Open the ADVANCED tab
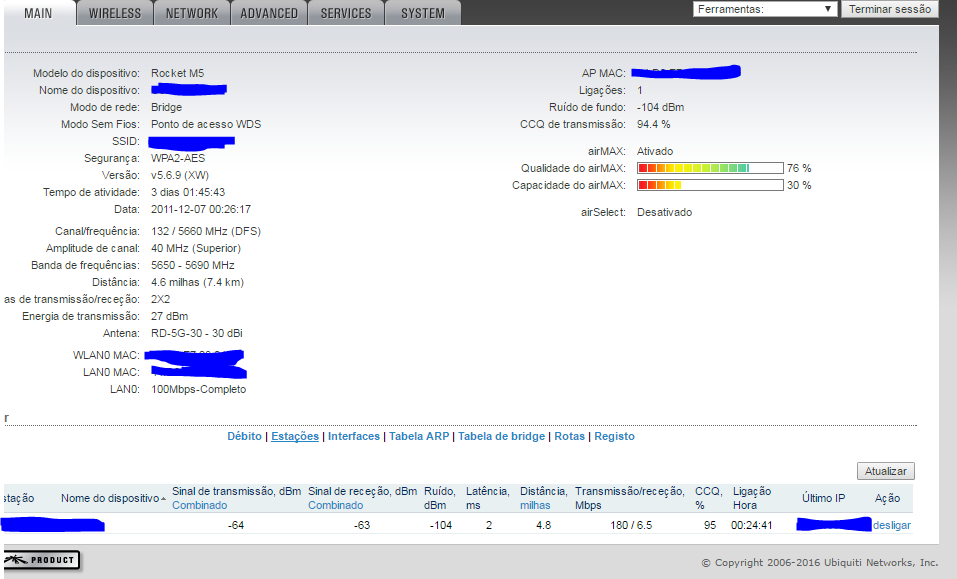Image resolution: width=957 pixels, height=579 pixels. [269, 13]
